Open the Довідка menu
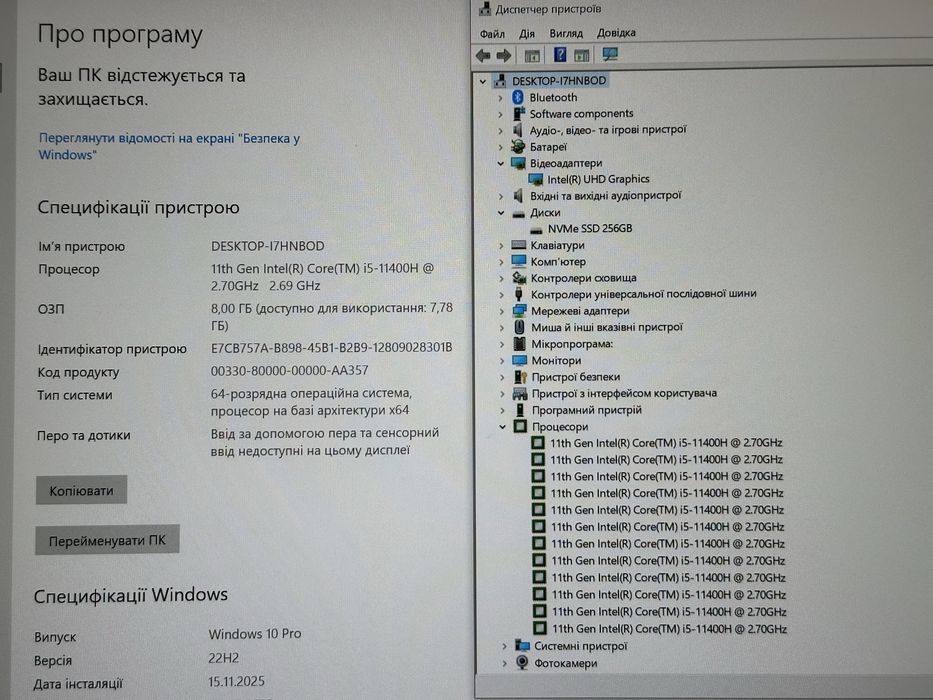This screenshot has height=700, width=933. [x=616, y=33]
